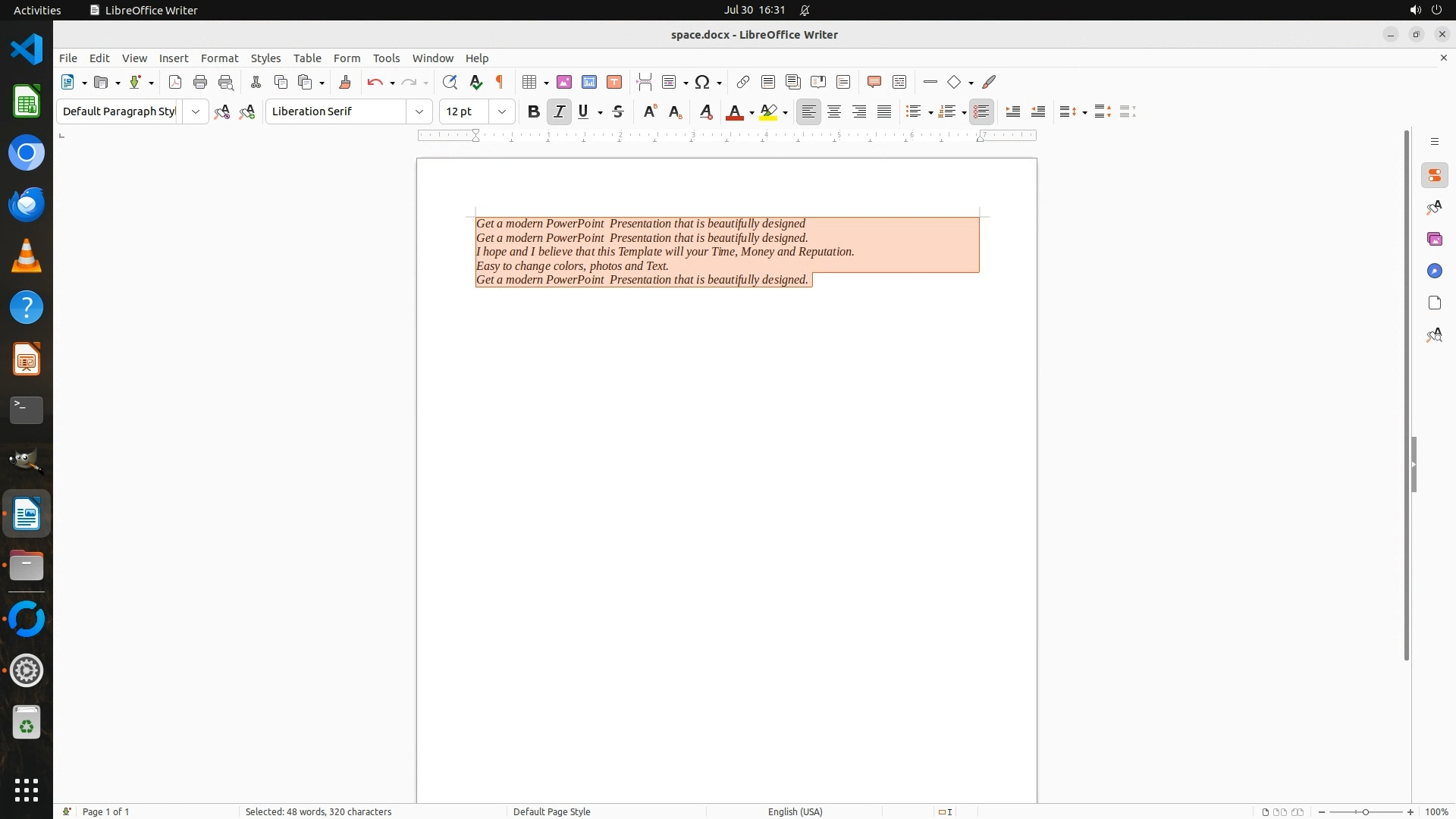Toggle Bold formatting
Image resolution: width=1456 pixels, height=819 pixels.
534,112
